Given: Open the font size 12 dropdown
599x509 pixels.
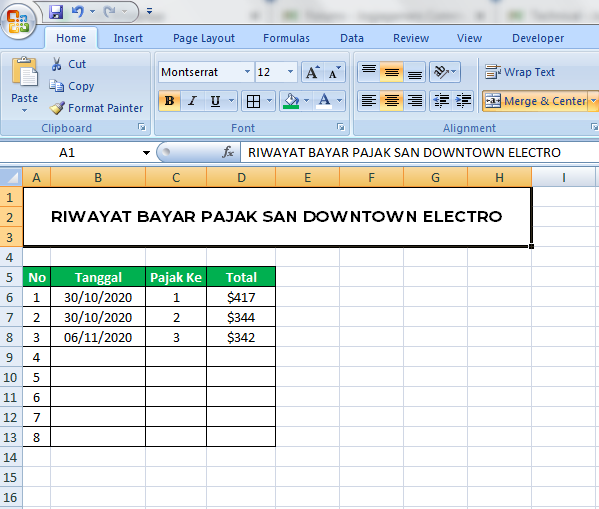Looking at the screenshot, I should pyautogui.click(x=290, y=72).
